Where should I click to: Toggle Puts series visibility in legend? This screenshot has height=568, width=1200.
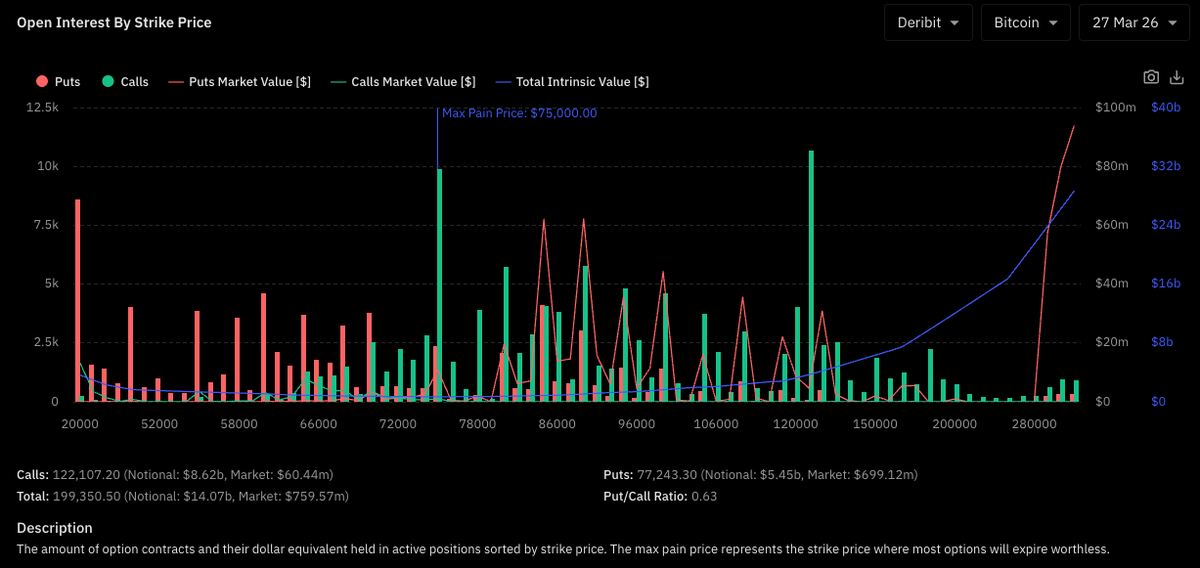pyautogui.click(x=58, y=82)
